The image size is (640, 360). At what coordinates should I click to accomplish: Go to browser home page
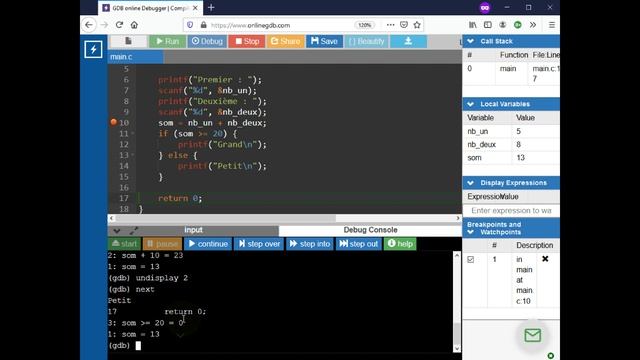(134, 25)
